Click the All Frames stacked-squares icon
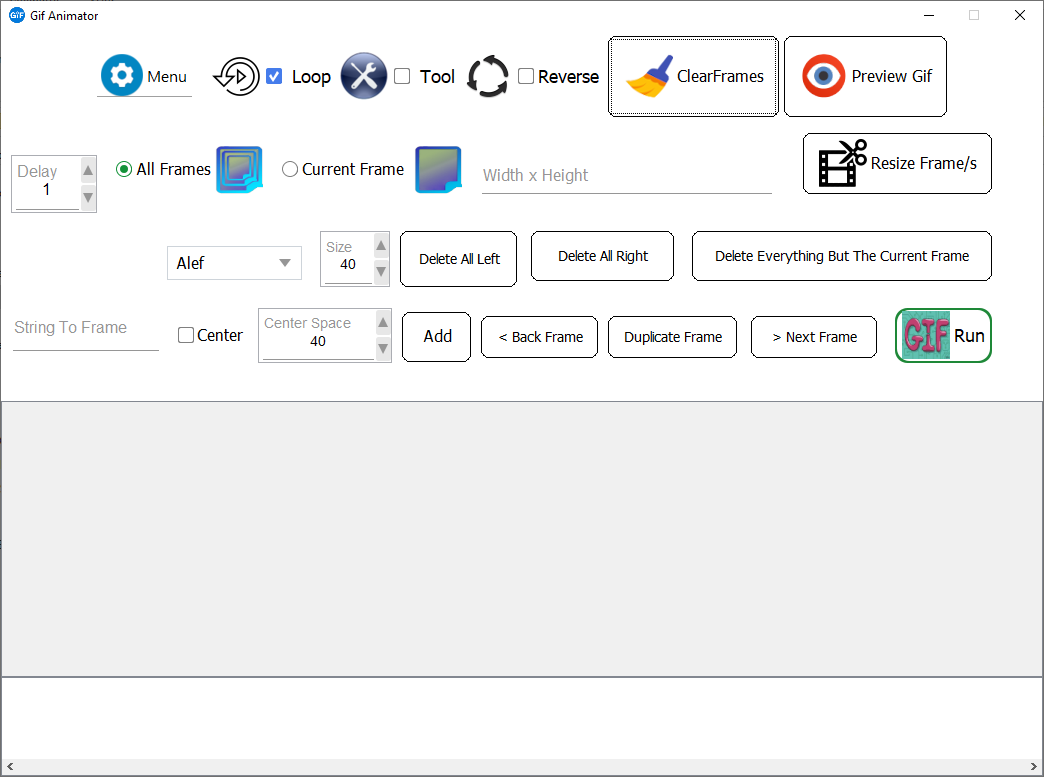 (x=239, y=169)
